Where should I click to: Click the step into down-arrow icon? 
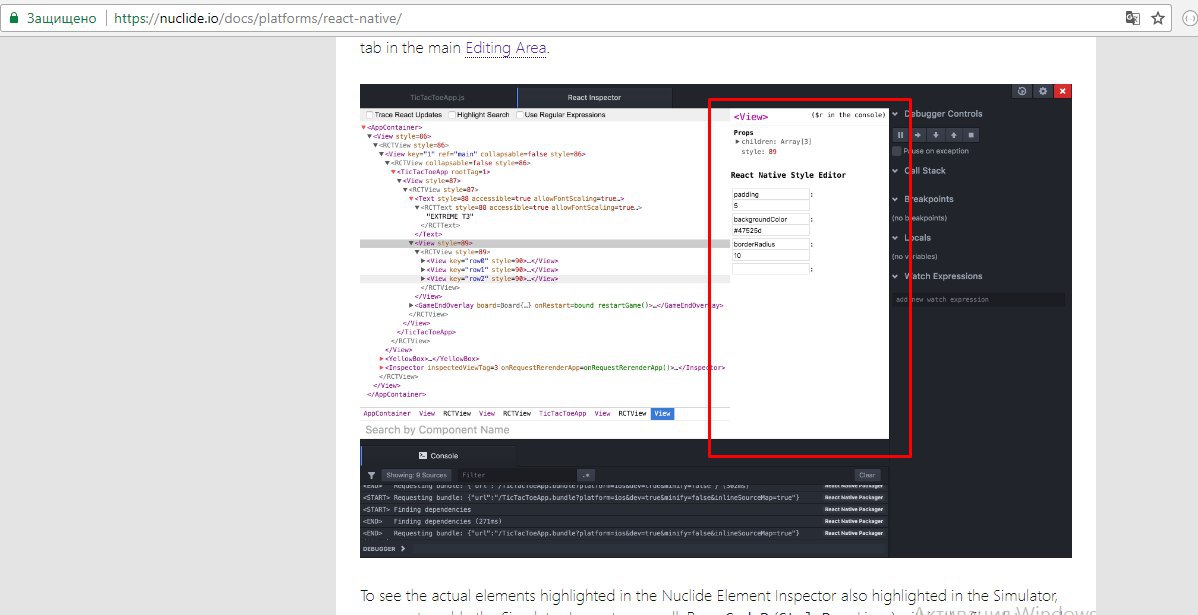[x=936, y=135]
